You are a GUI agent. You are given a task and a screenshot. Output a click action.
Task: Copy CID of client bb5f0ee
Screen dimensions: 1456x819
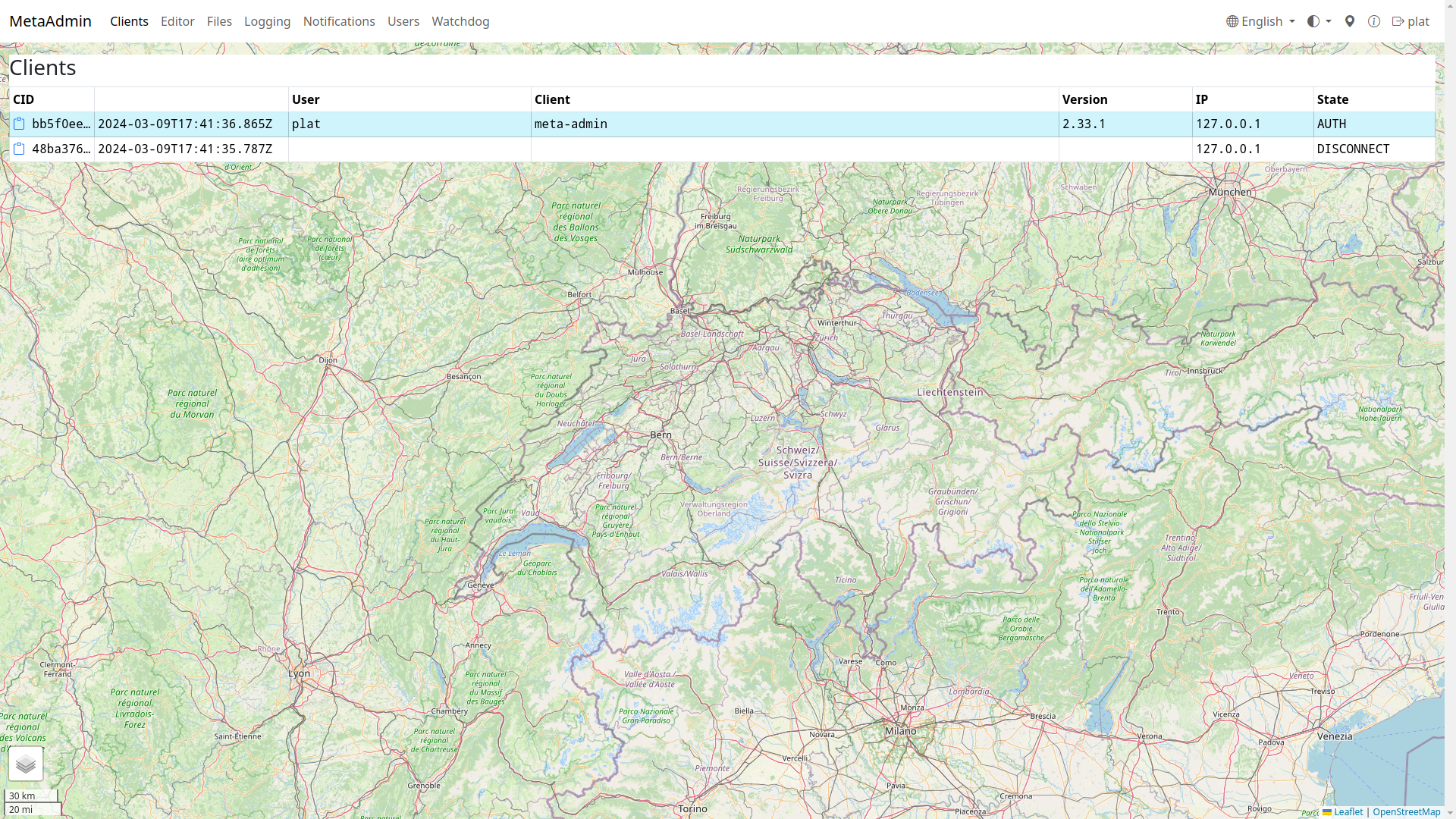click(x=20, y=124)
